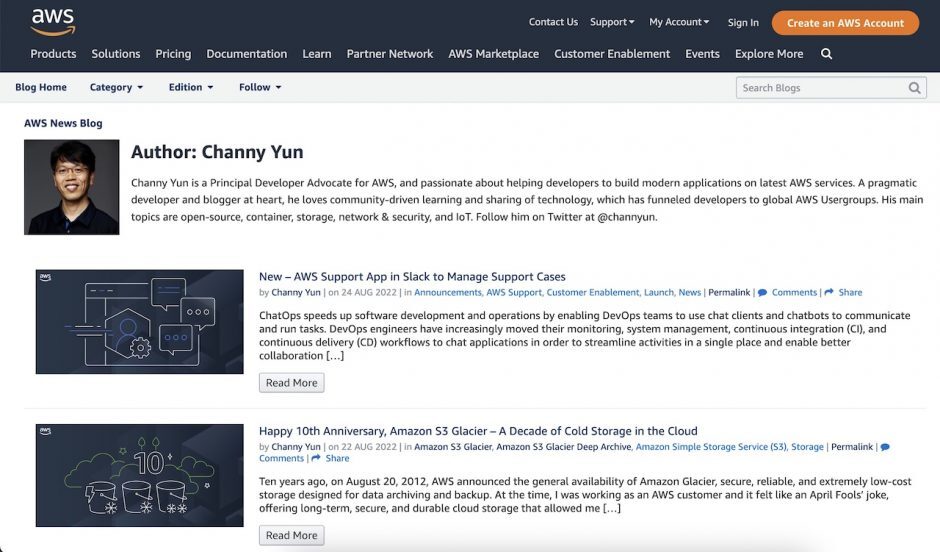Open the S3 Glacier 10th anniversary thumbnail
Viewport: 940px width, 552px height.
[140, 476]
